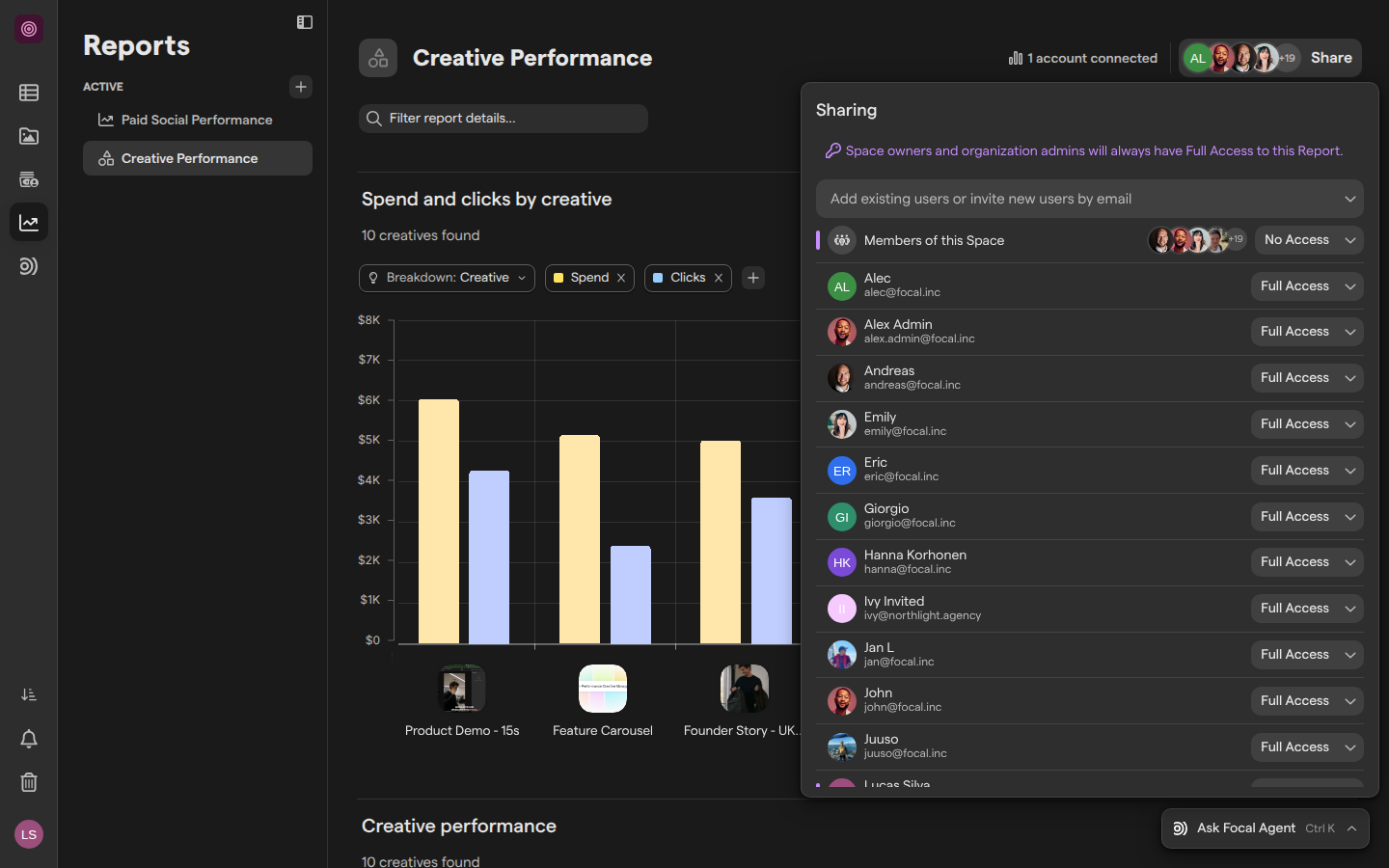Click the Spend color swatch
This screenshot has height=868, width=1389.
(x=558, y=278)
